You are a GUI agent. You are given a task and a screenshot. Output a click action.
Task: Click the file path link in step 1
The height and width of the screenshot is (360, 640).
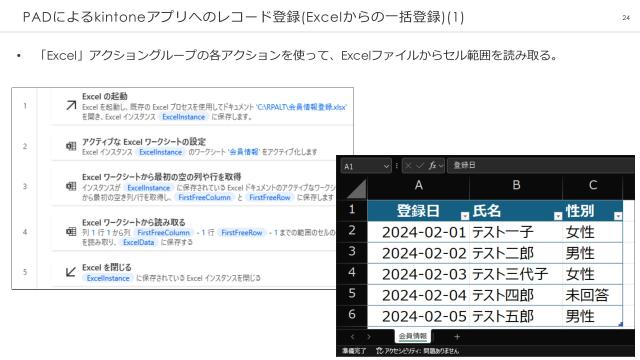[302, 107]
